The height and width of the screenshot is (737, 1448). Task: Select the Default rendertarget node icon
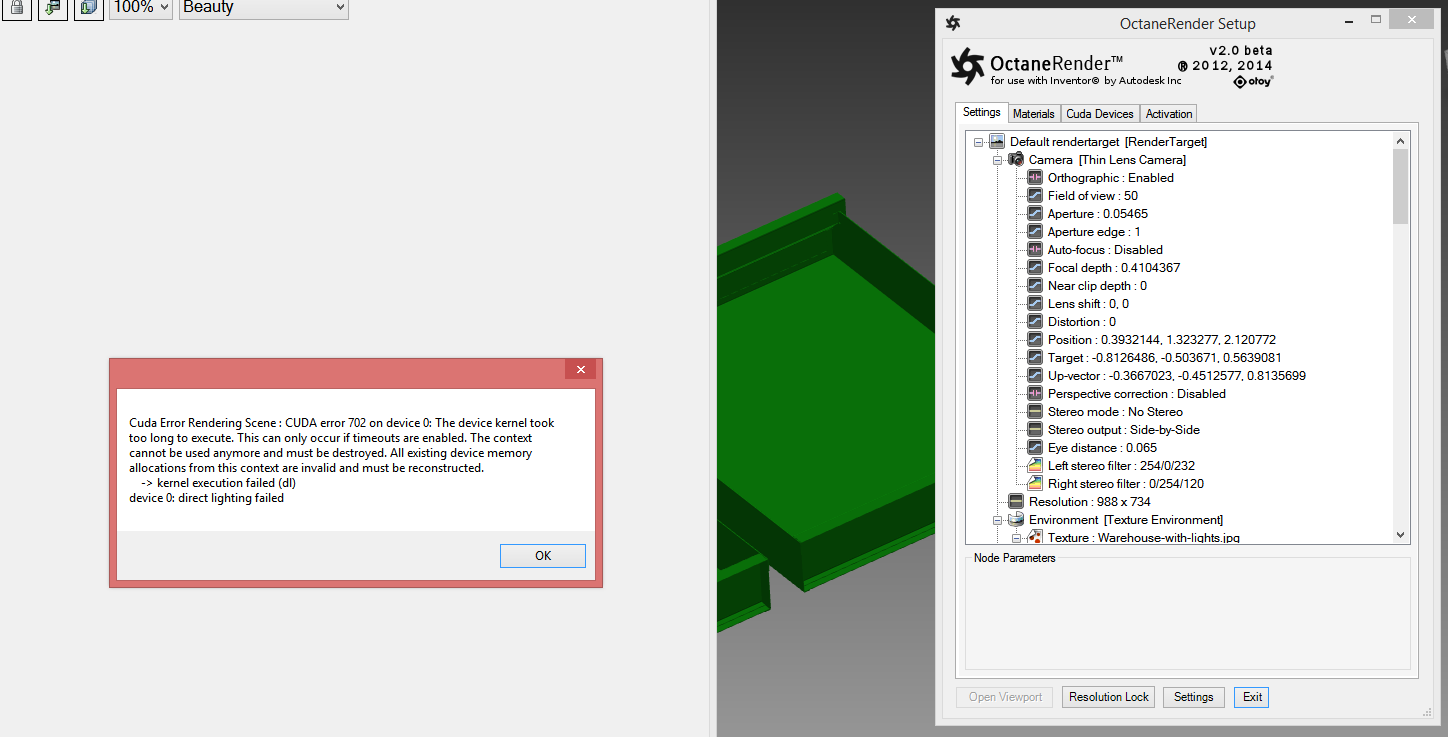click(x=997, y=142)
